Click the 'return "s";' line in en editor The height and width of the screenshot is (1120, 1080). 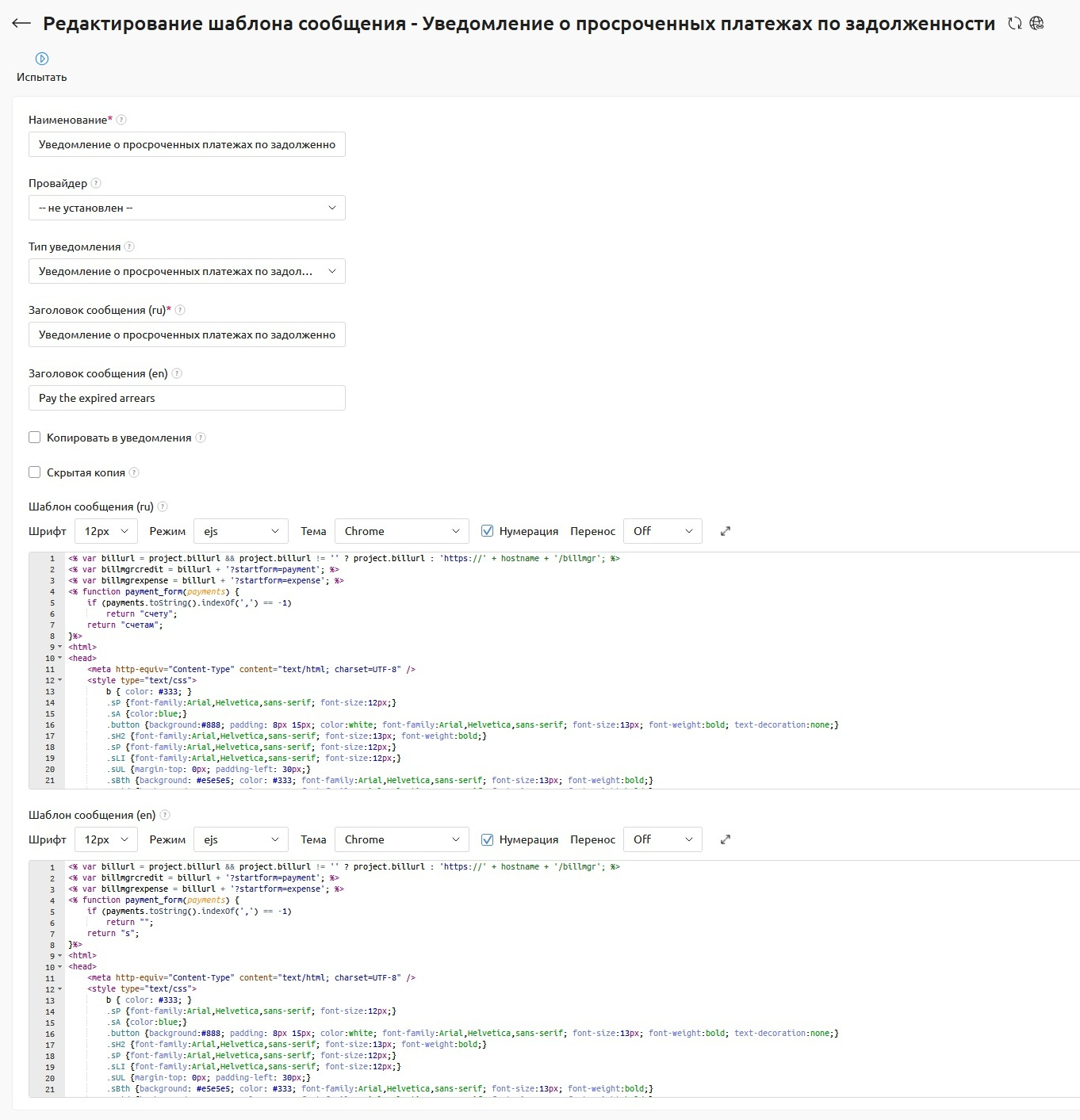point(113,933)
